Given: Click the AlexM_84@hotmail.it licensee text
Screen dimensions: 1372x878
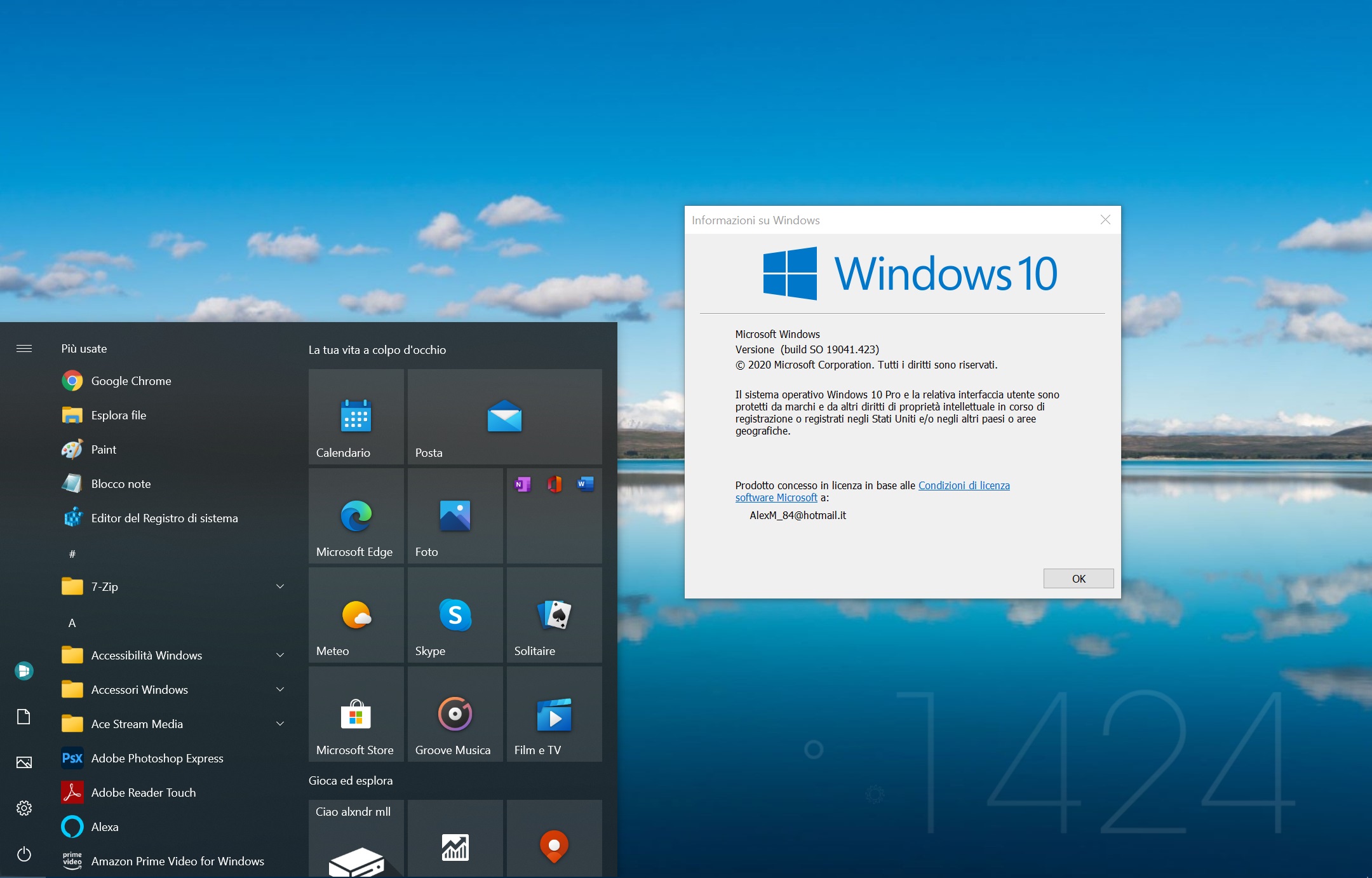Looking at the screenshot, I should (x=798, y=515).
